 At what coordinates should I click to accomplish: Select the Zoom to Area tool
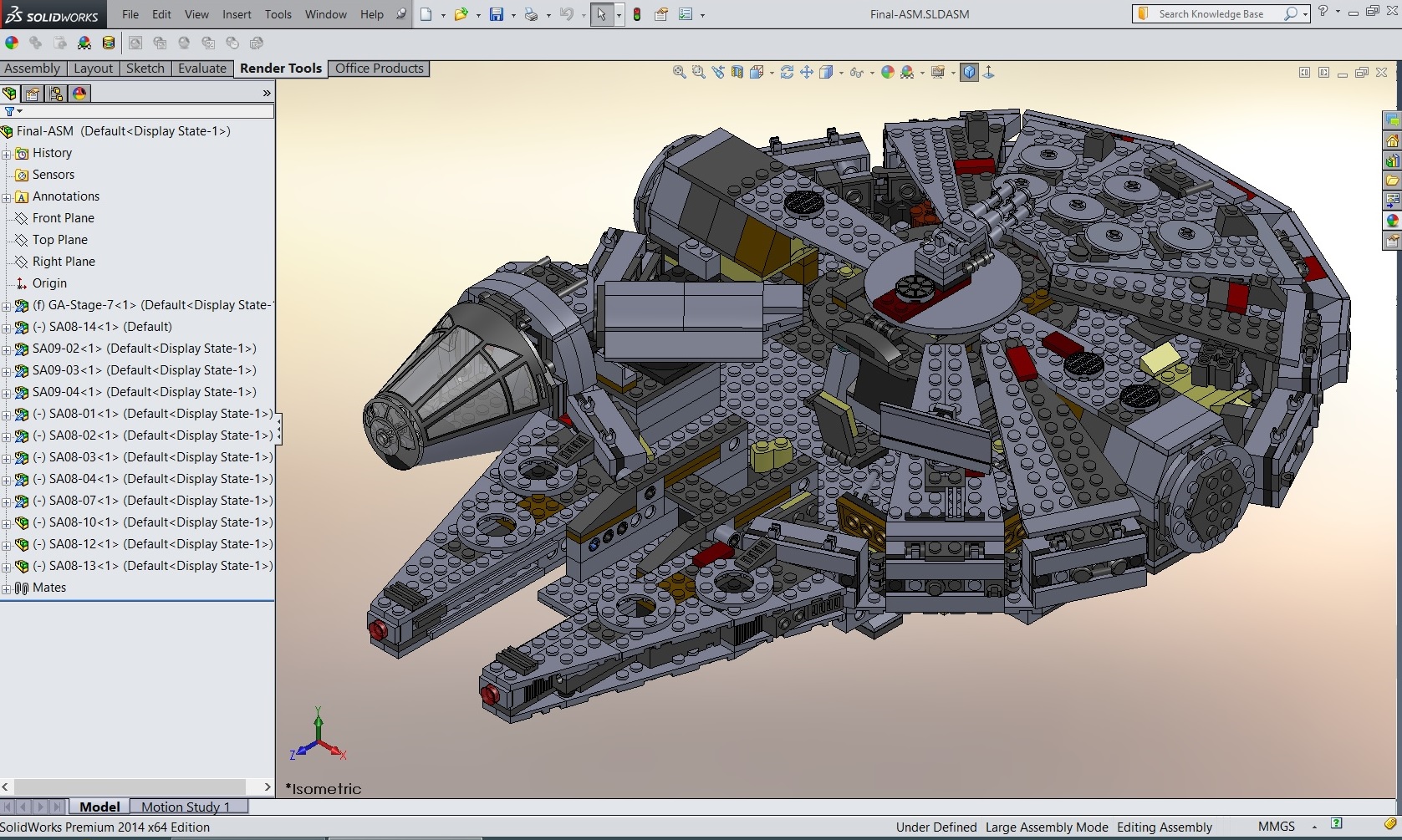click(x=699, y=73)
